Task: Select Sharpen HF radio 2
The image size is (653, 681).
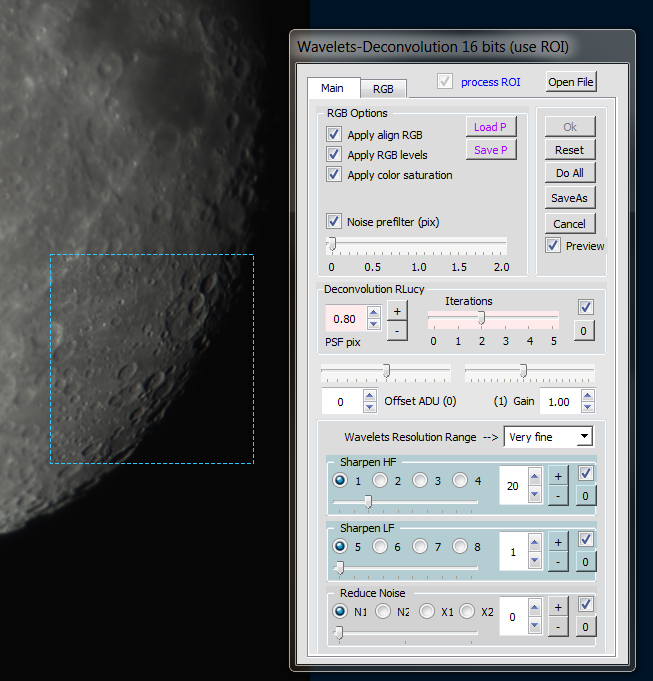Action: pos(380,480)
